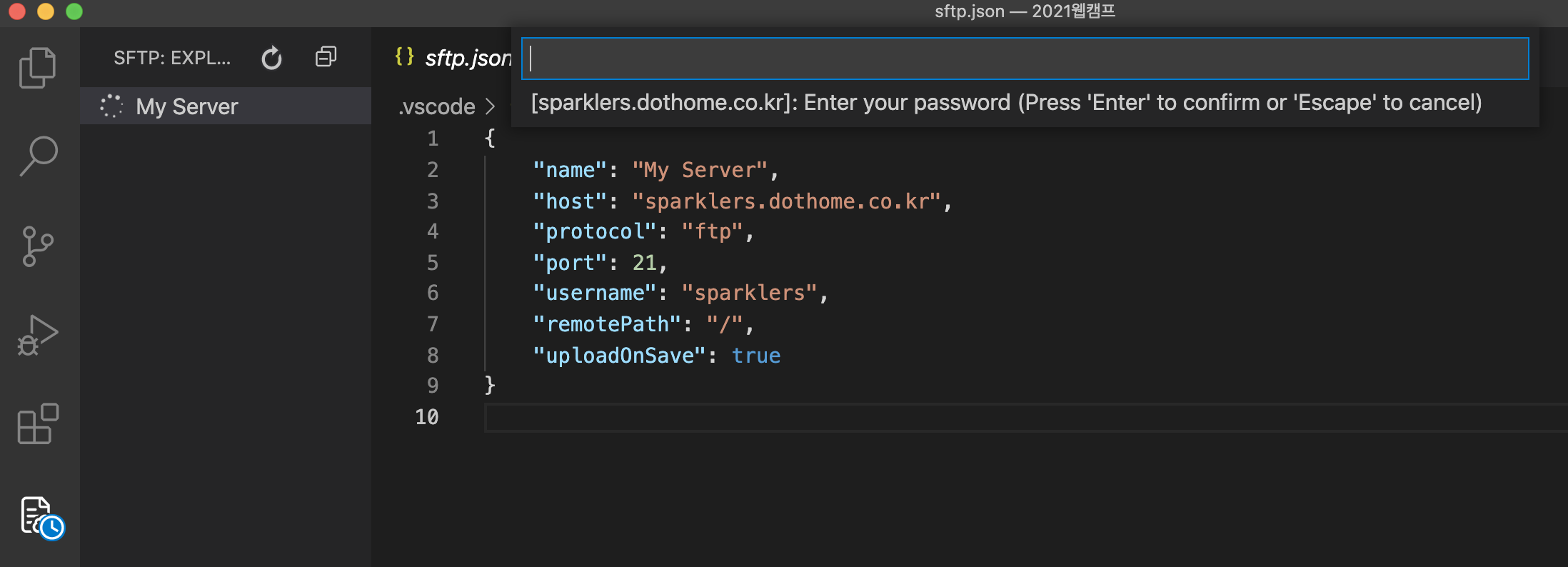Image resolution: width=1568 pixels, height=567 pixels.
Task: Minimize the window with yellow button
Action: coord(46,11)
